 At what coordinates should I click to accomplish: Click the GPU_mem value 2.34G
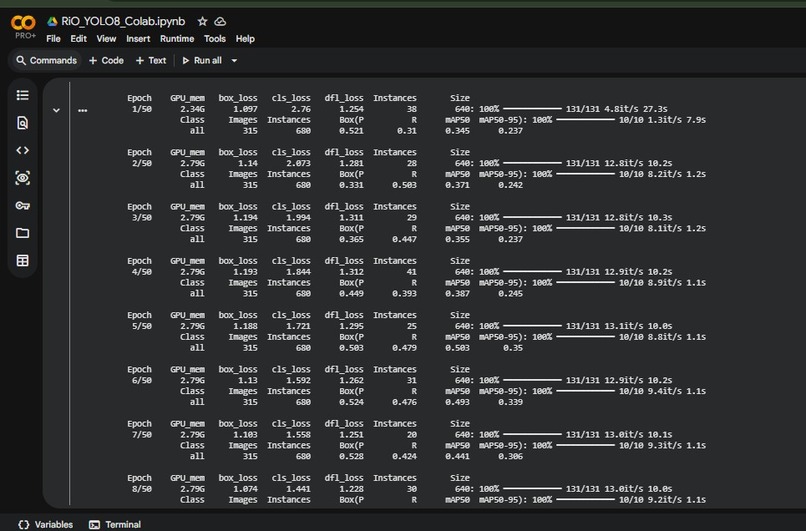pyautogui.click(x=192, y=109)
